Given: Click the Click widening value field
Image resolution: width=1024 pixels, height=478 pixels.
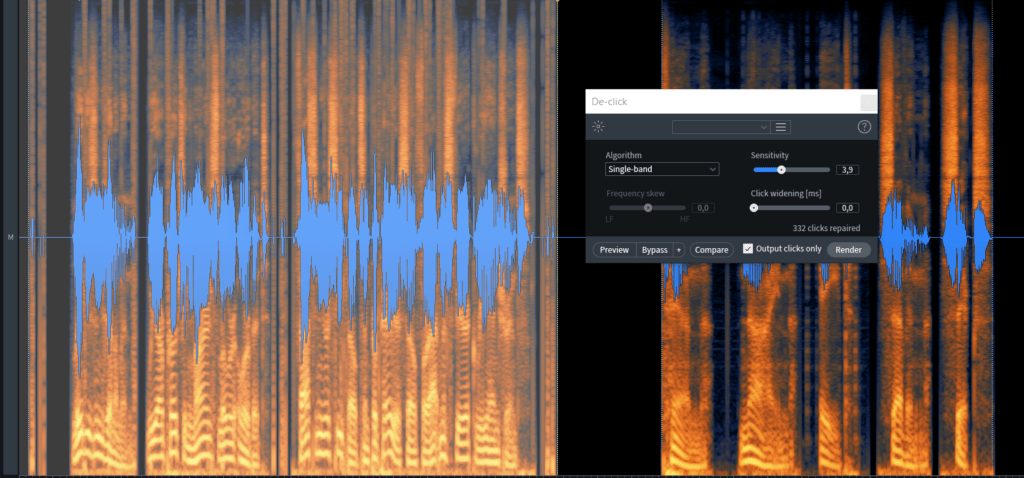Looking at the screenshot, I should click(846, 208).
